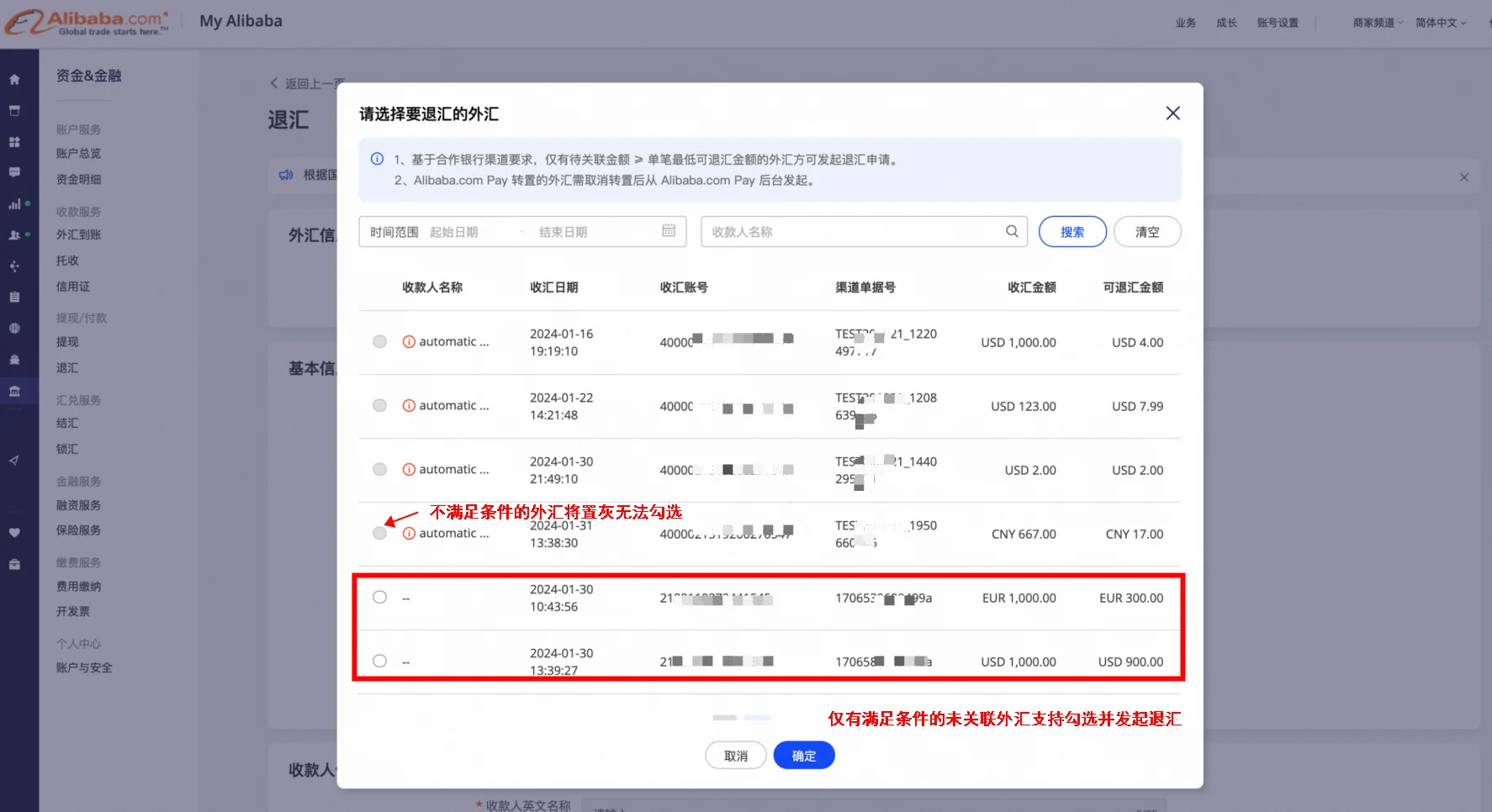This screenshot has height=812, width=1492.
Task: Open 外汇到账 in the sidebar menu
Action: (78, 235)
